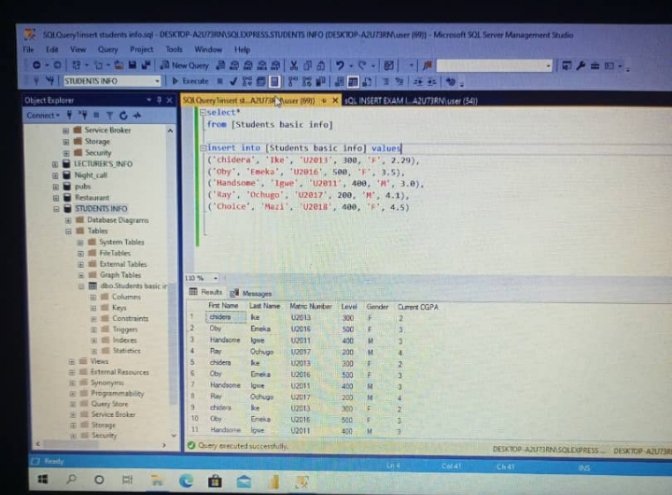
Task: Open Microsoft Edge from the taskbar
Action: point(186,481)
